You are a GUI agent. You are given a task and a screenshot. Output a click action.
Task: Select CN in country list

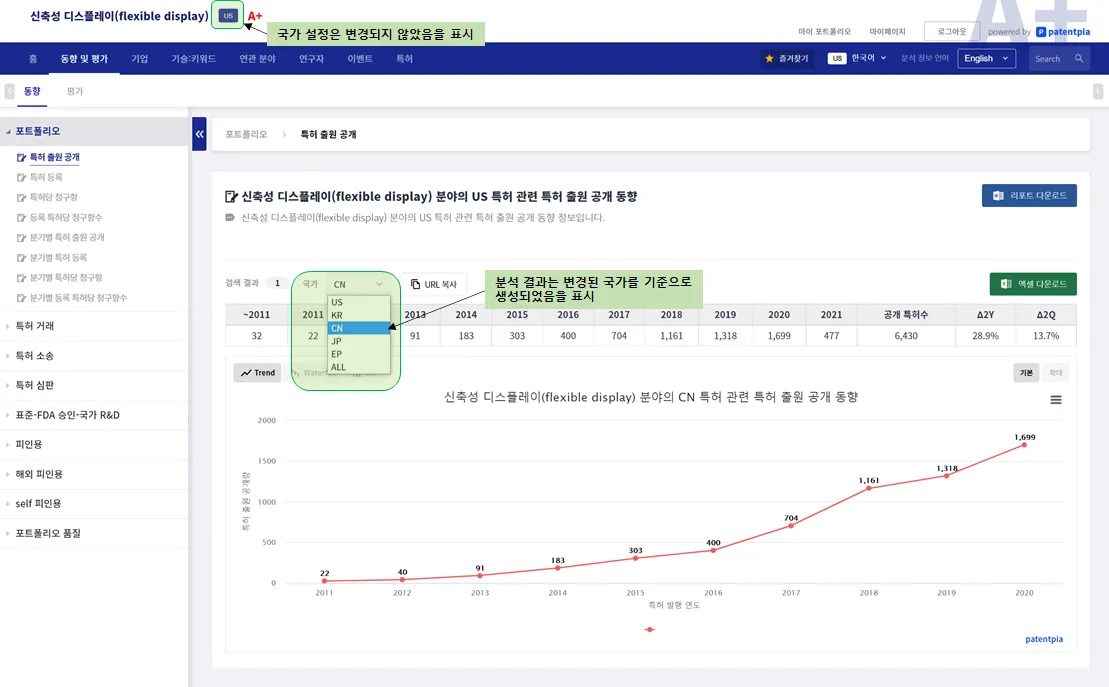(359, 328)
